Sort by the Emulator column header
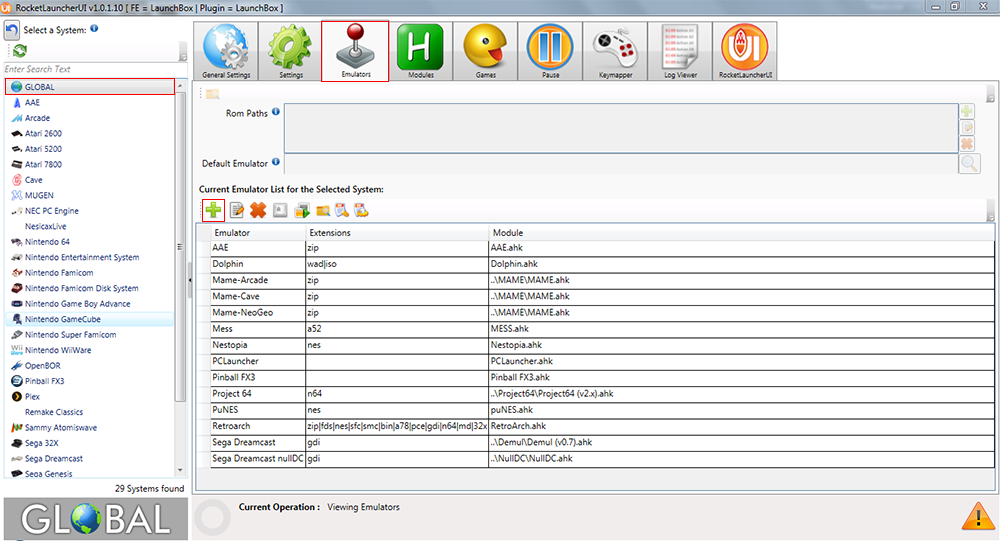 click(x=258, y=232)
